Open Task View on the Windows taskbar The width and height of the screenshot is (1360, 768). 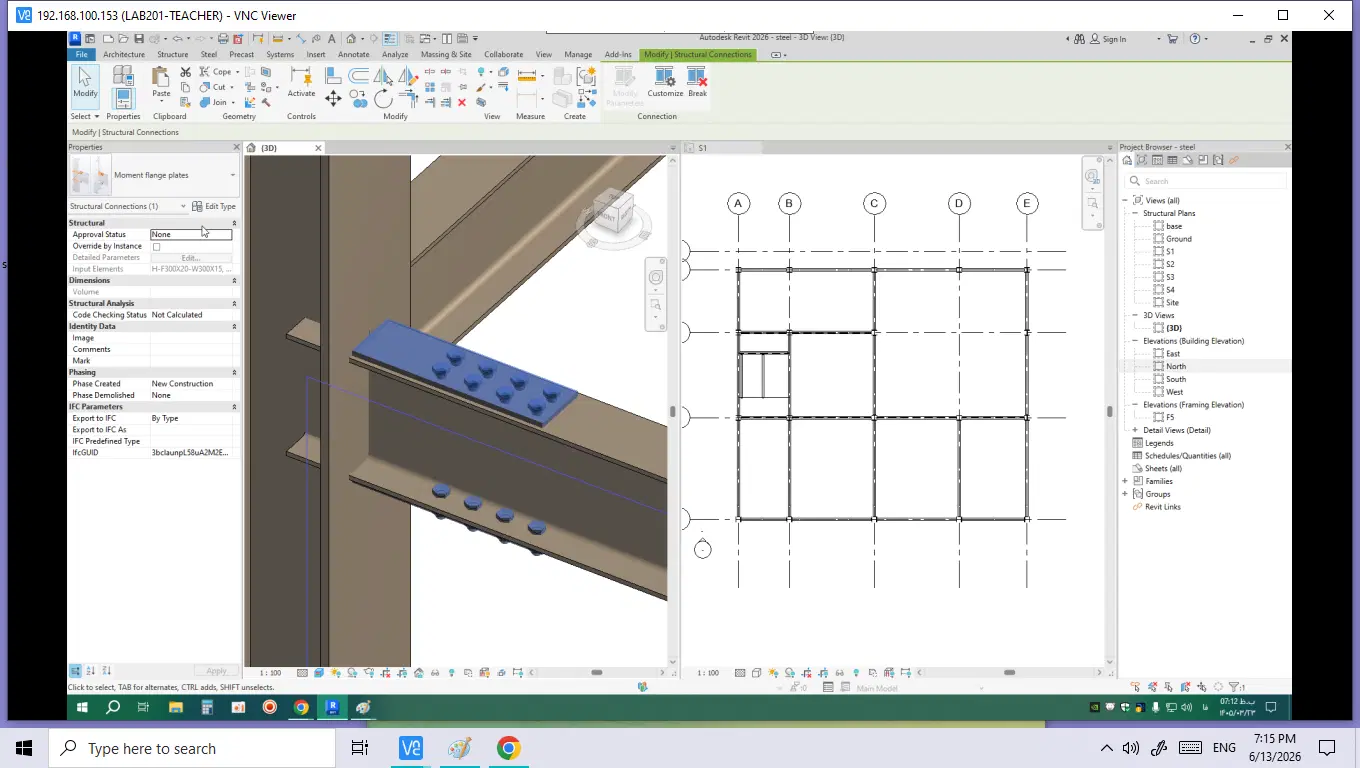point(360,748)
